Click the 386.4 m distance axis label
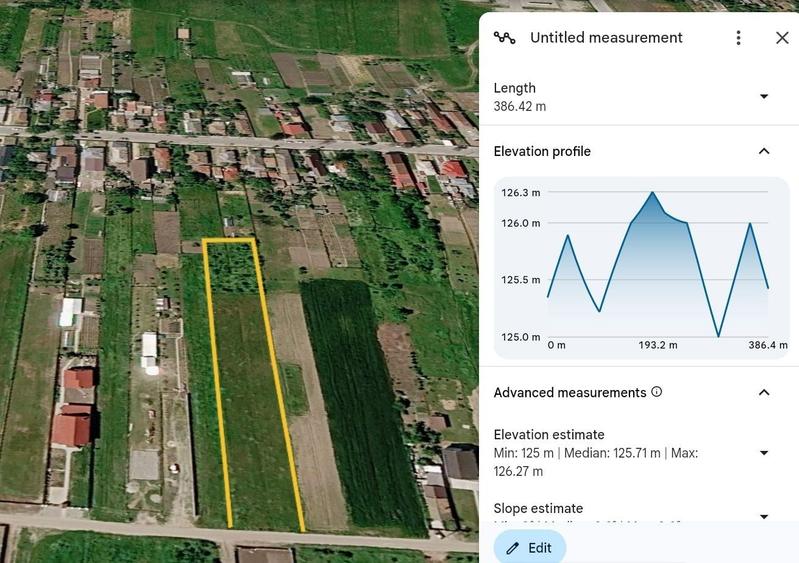The image size is (799, 563). 768,345
